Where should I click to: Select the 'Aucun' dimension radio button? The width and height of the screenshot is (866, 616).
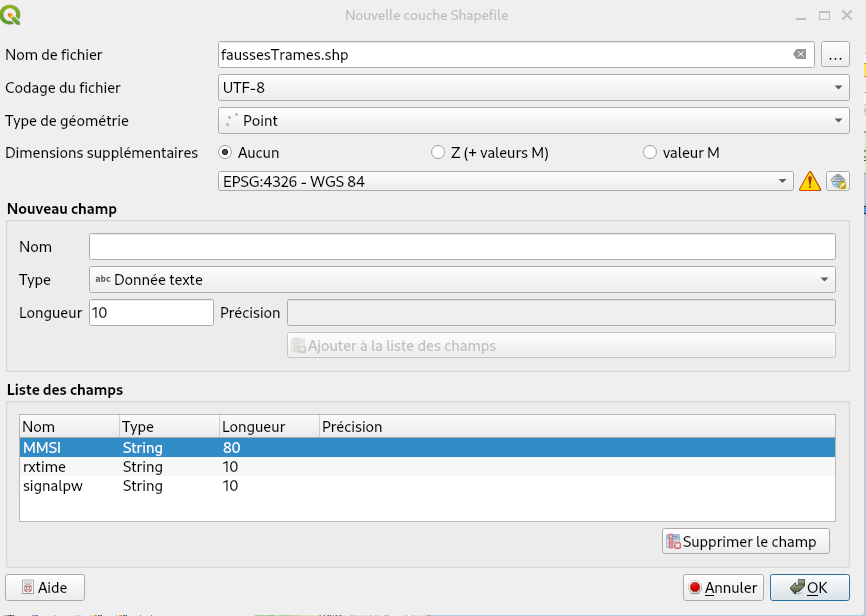[225, 153]
